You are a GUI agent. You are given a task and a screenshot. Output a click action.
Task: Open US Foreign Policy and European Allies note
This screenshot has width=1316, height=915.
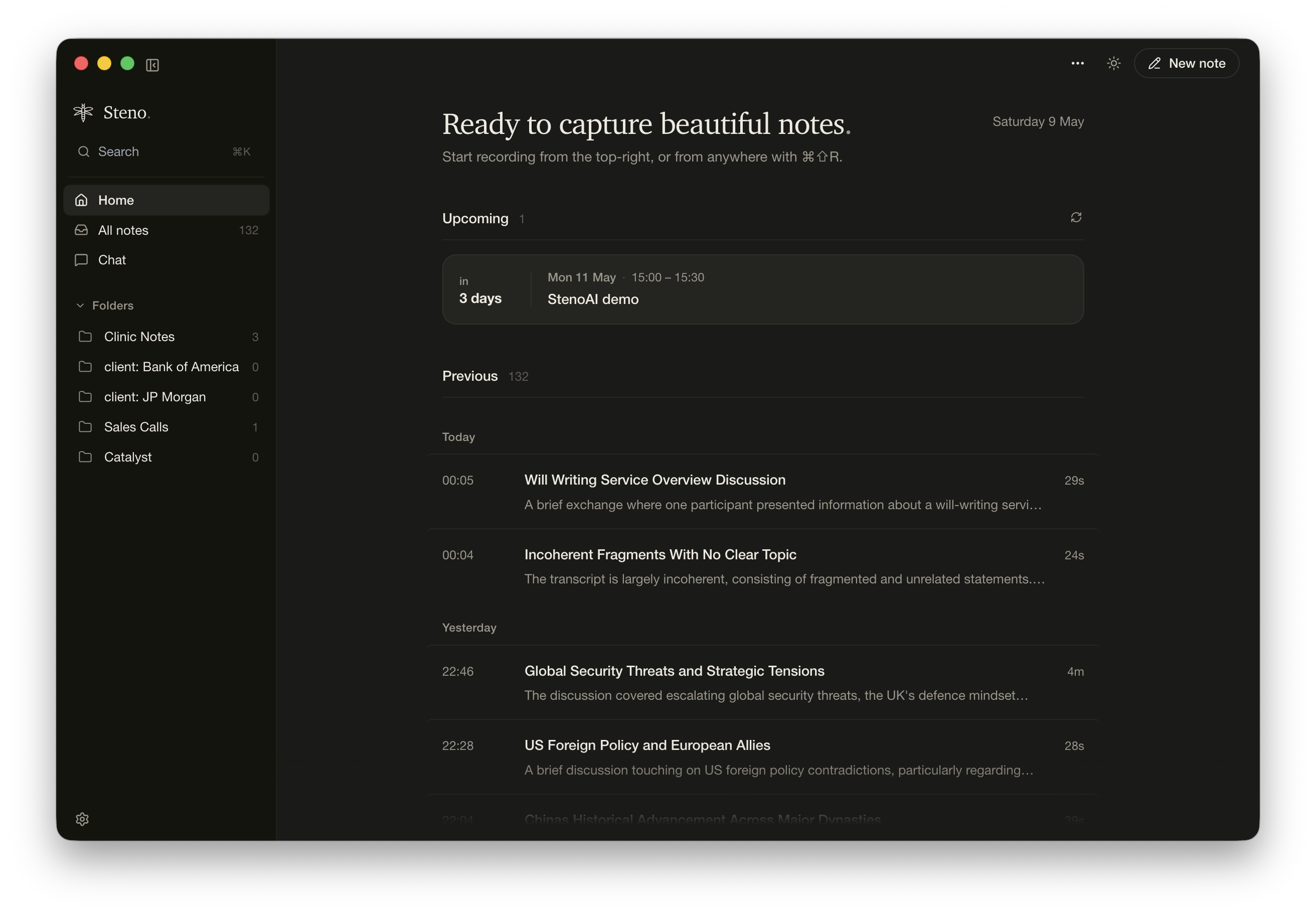(x=763, y=757)
